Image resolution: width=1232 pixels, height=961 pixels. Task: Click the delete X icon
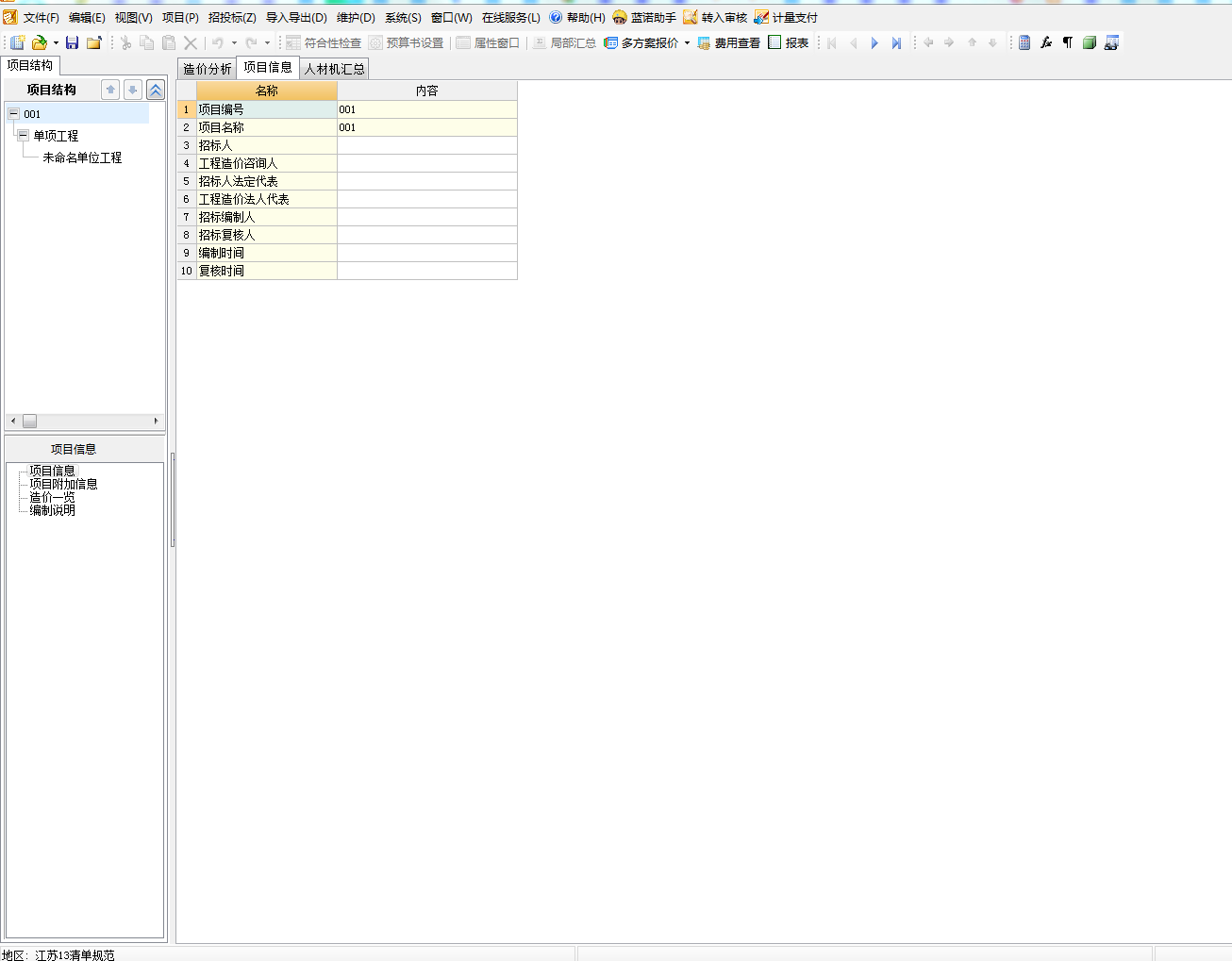191,42
